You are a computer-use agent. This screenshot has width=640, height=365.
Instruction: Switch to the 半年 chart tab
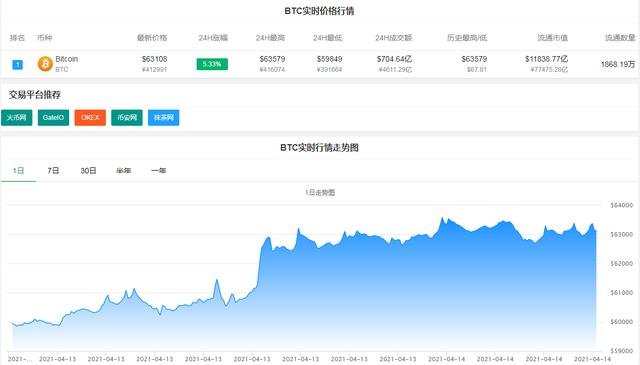[124, 171]
